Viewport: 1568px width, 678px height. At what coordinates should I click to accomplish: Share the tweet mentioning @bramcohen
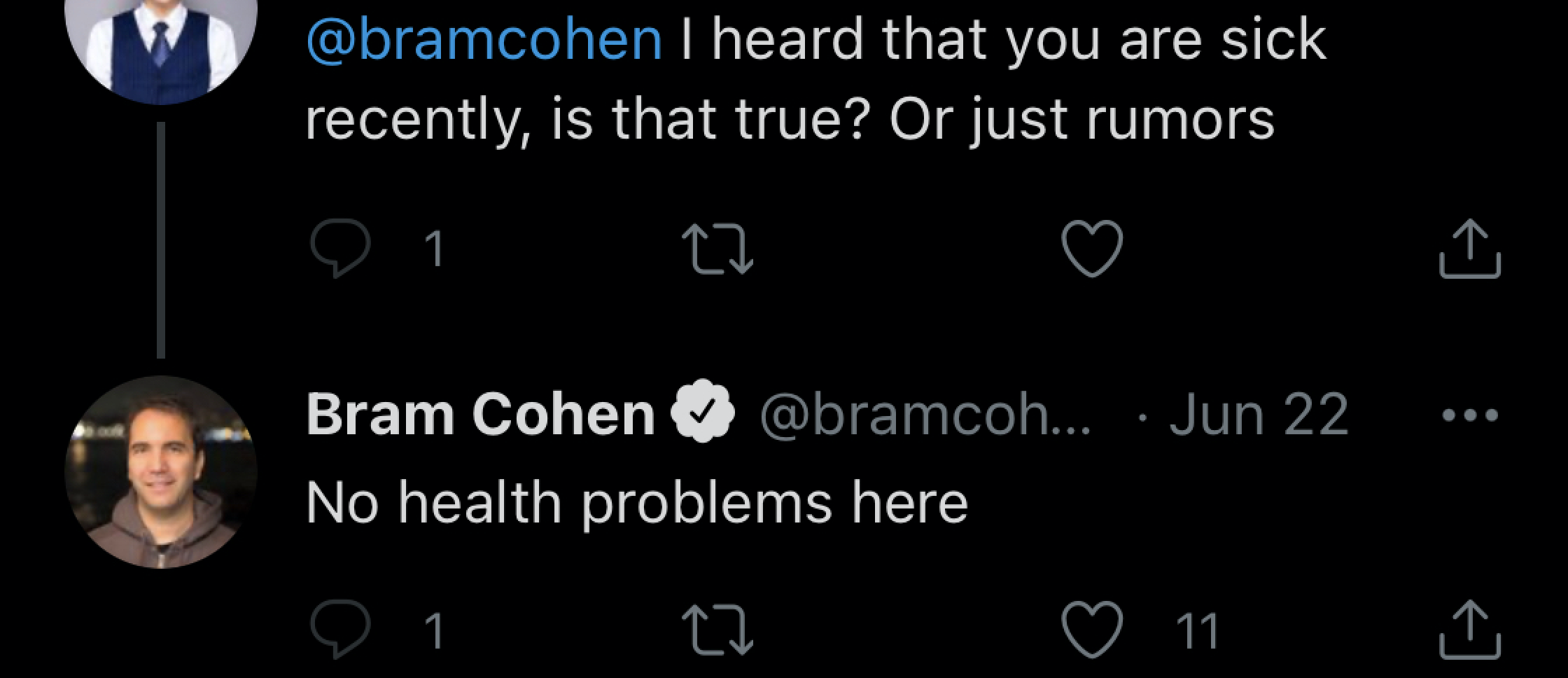pyautogui.click(x=1470, y=249)
